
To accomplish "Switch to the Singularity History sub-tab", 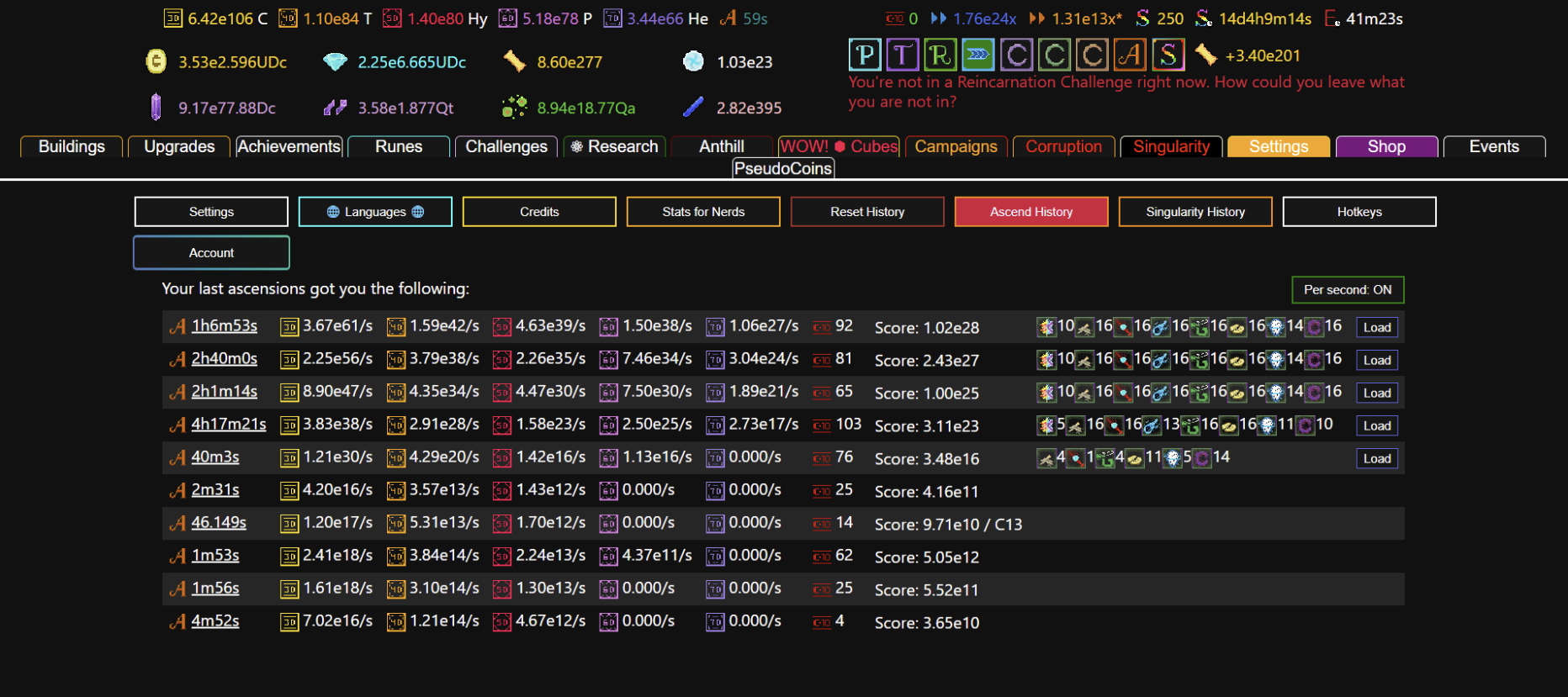I will click(1195, 212).
